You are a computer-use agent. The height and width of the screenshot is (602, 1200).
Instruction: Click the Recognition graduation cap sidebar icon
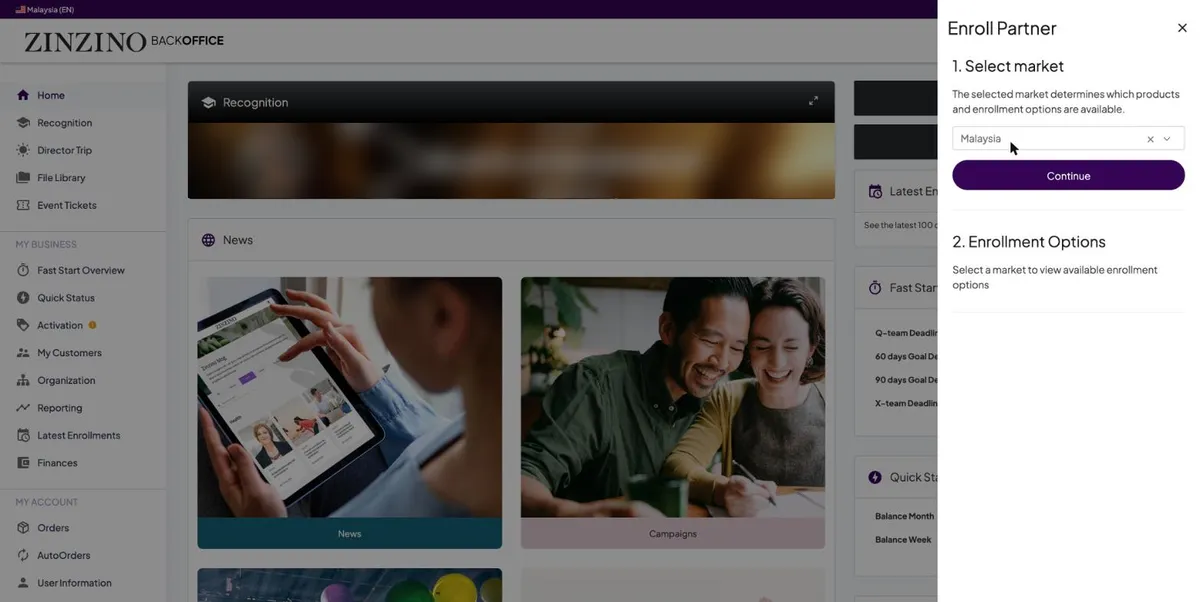pyautogui.click(x=23, y=123)
